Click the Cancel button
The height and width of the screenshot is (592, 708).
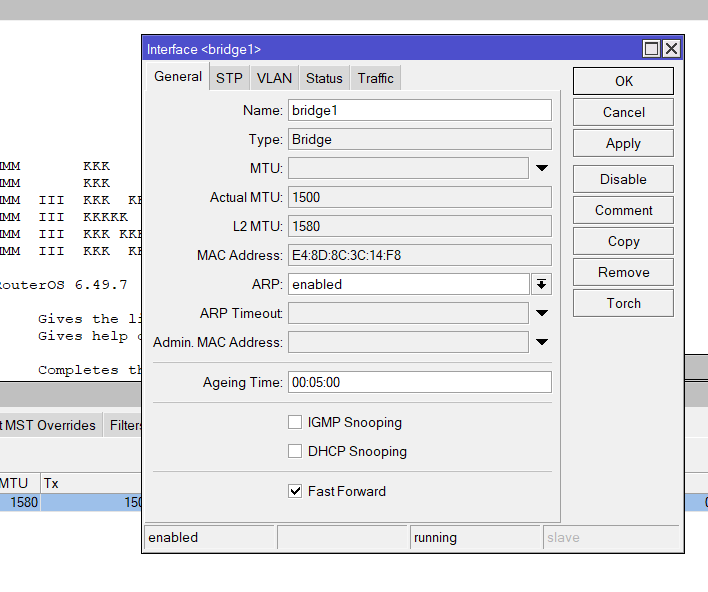pos(623,112)
